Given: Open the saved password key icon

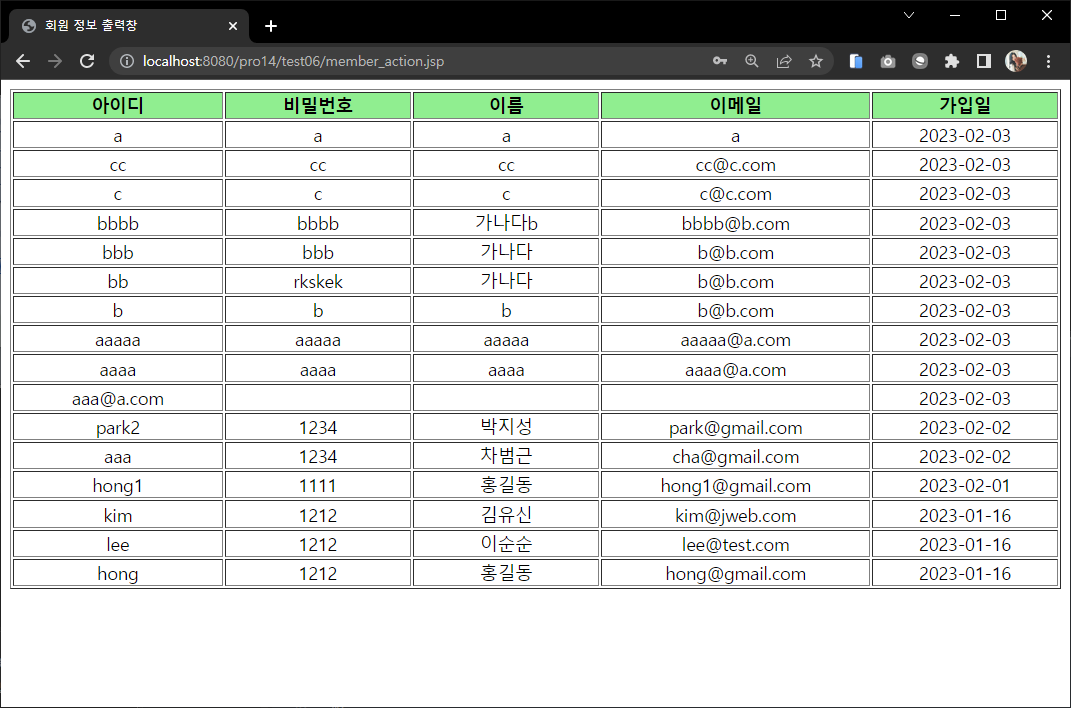Looking at the screenshot, I should click(x=720, y=61).
